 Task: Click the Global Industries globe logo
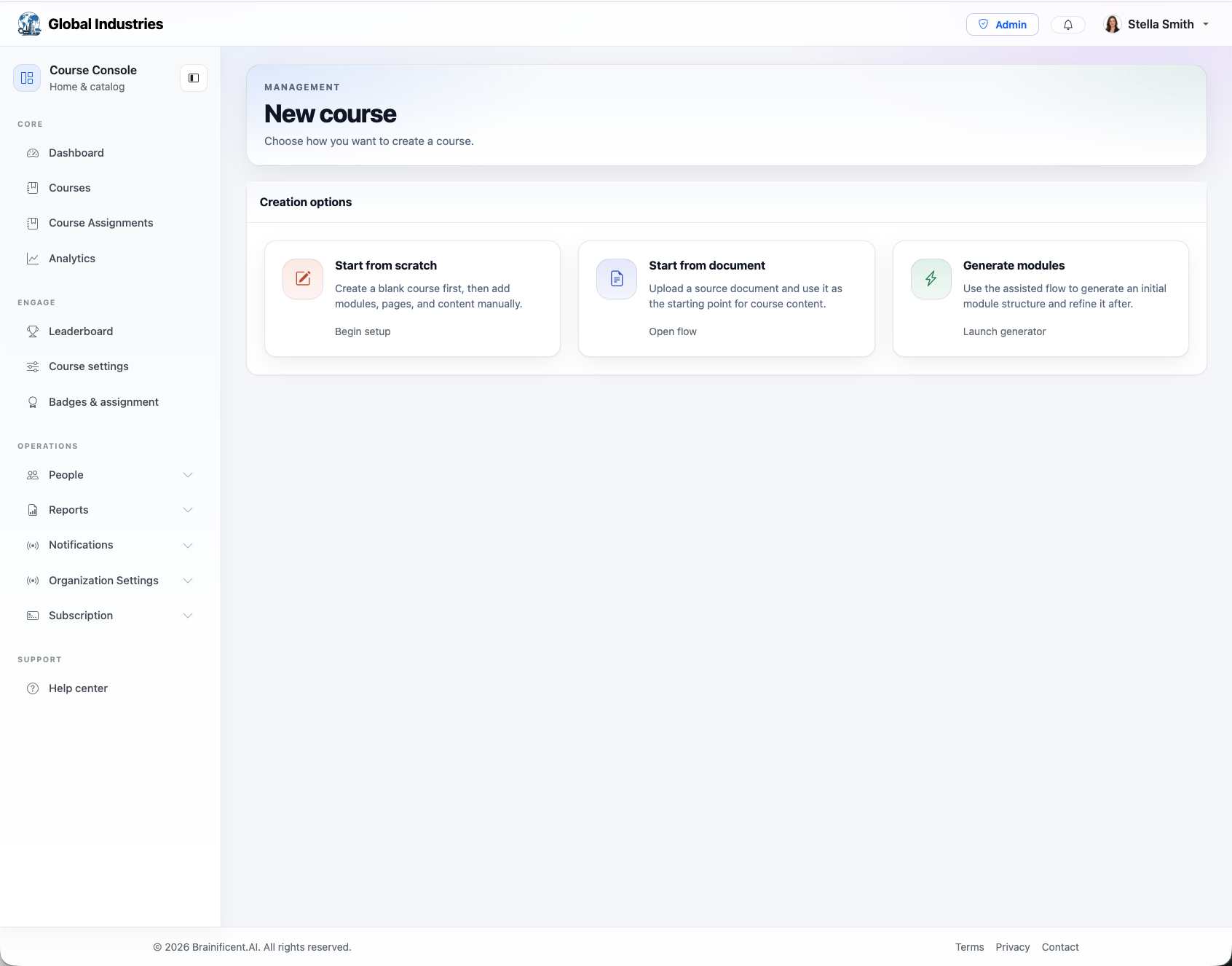point(29,24)
